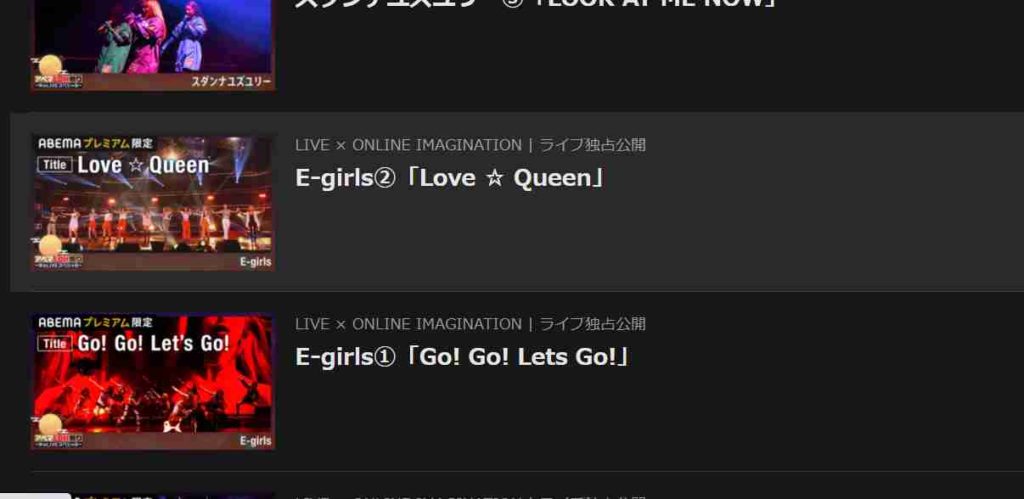Click the event logo on Love ☆ Queen thumbnail
Image resolution: width=1024 pixels, height=499 pixels.
[57, 253]
